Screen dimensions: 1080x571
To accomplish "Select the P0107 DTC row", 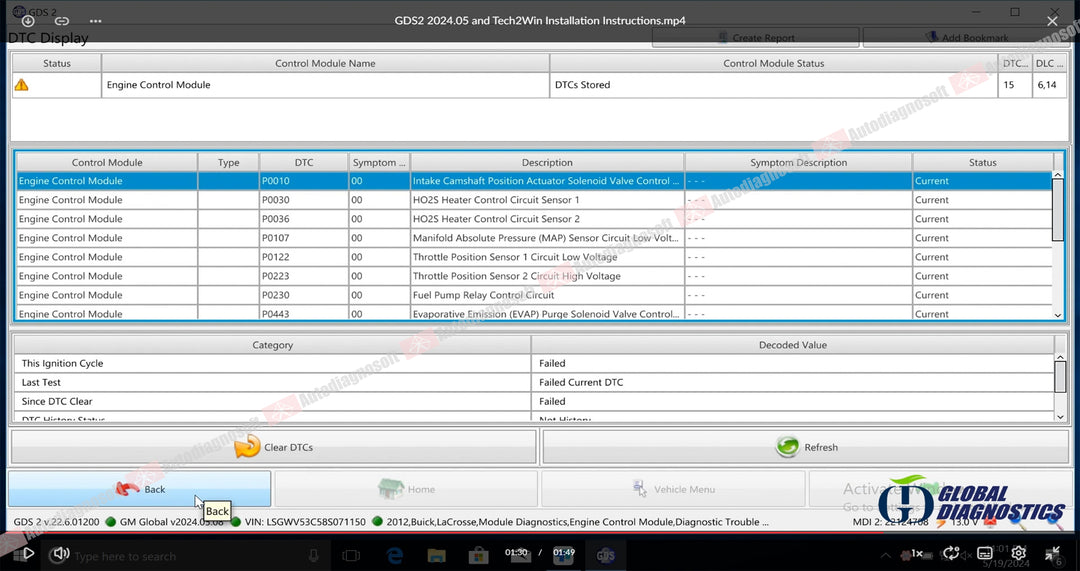I will (x=534, y=238).
